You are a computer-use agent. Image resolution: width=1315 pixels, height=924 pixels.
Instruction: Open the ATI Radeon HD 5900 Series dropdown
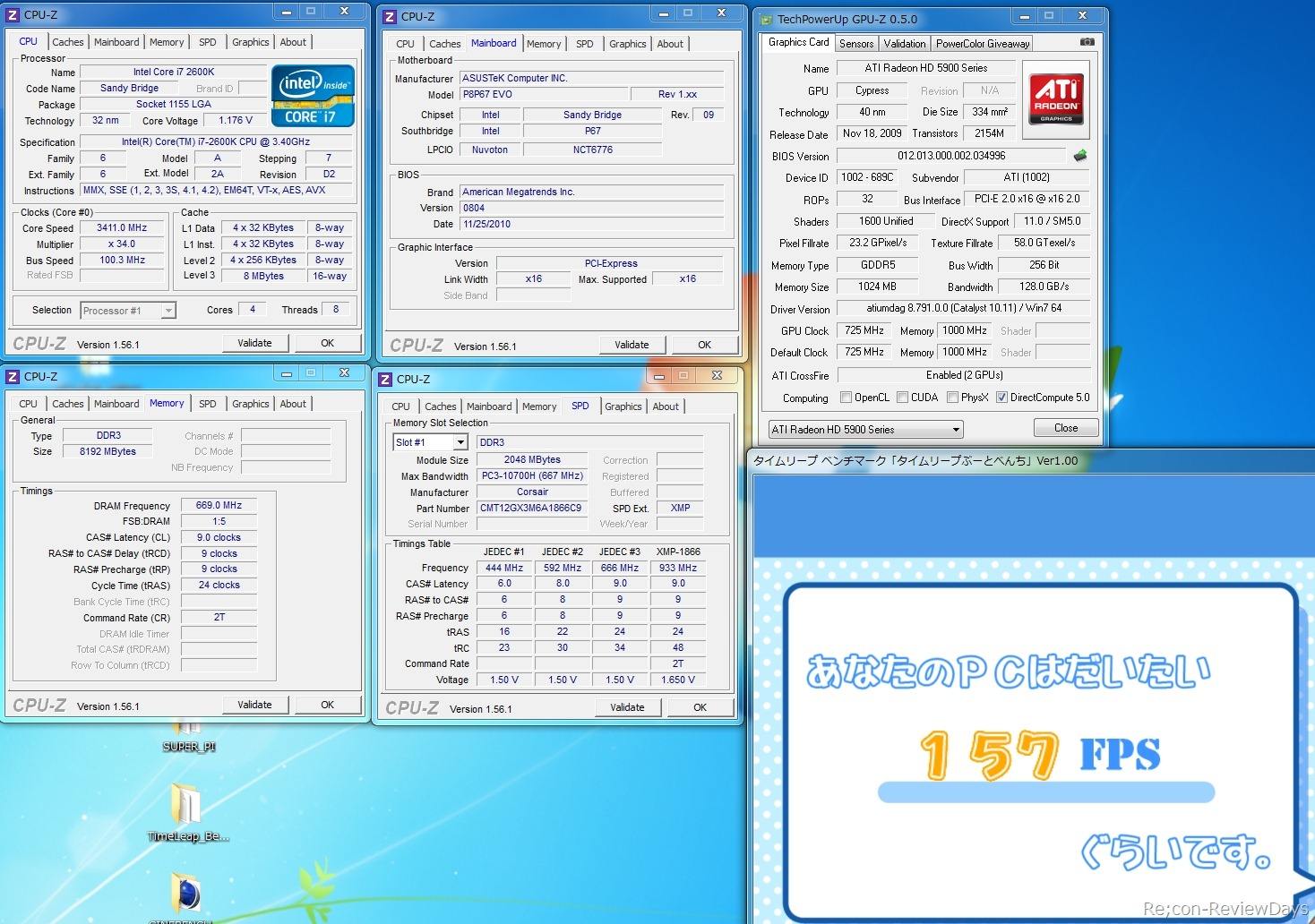pyautogui.click(x=865, y=430)
